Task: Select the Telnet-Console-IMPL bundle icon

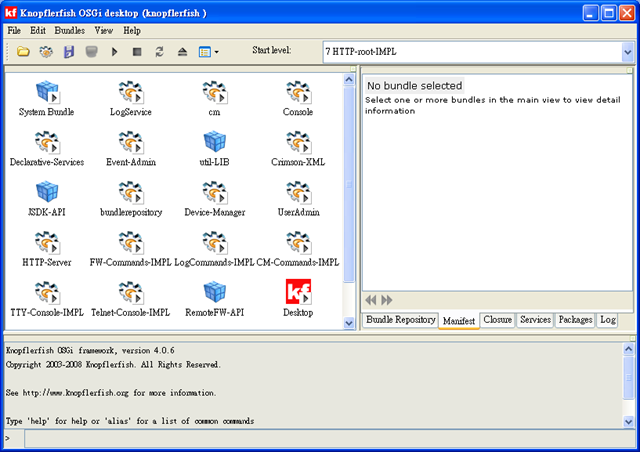Action: pos(131,292)
